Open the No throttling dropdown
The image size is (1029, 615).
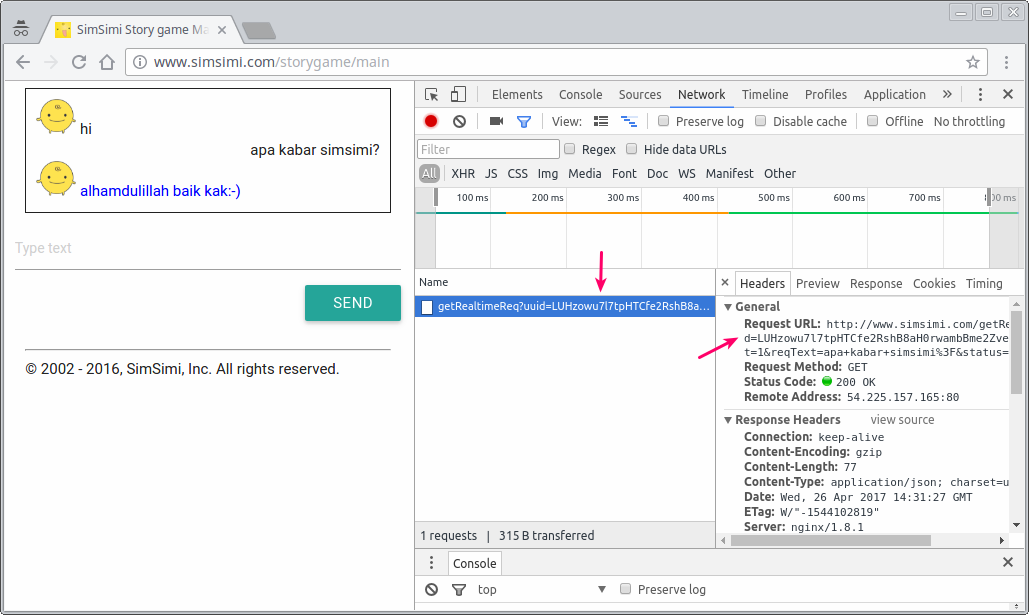click(x=969, y=121)
